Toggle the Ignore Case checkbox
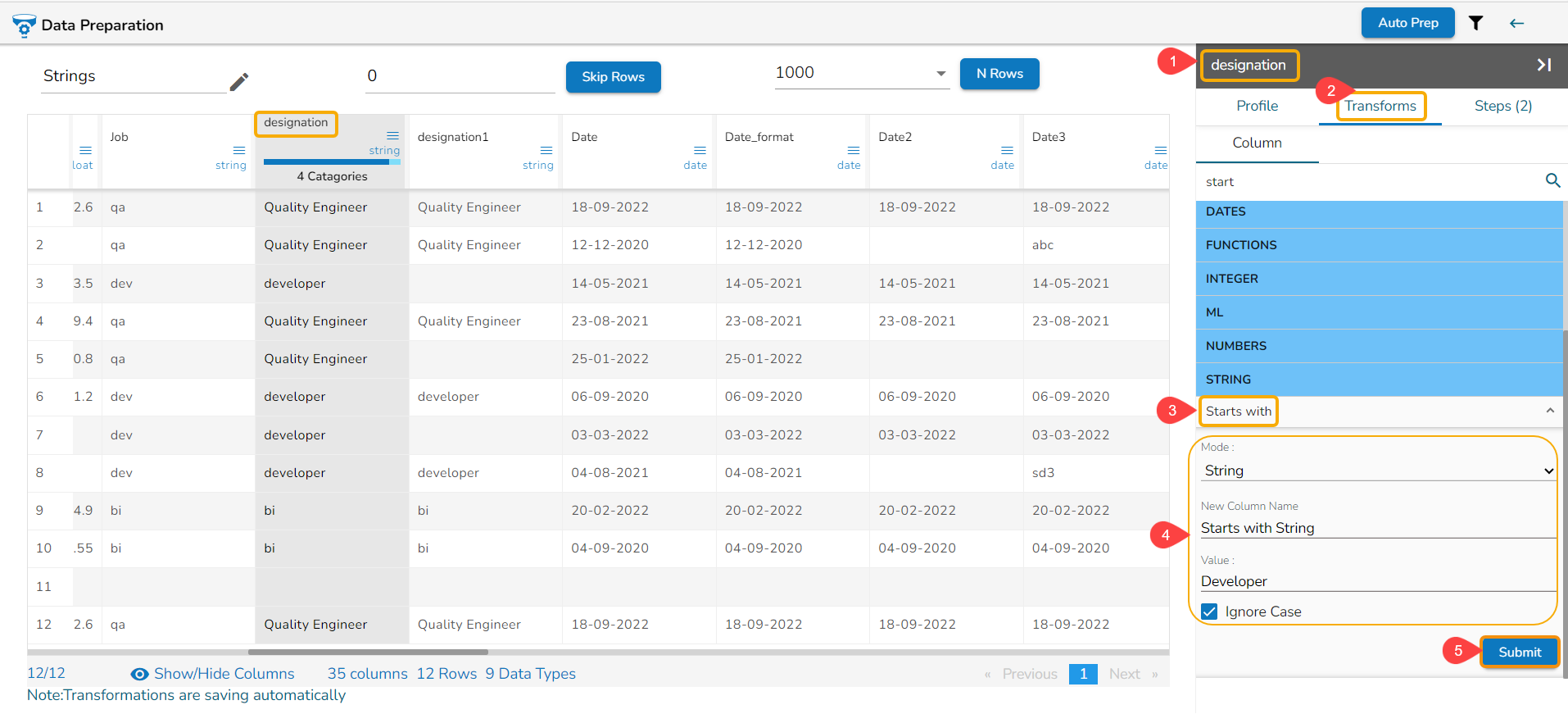 click(x=1209, y=612)
